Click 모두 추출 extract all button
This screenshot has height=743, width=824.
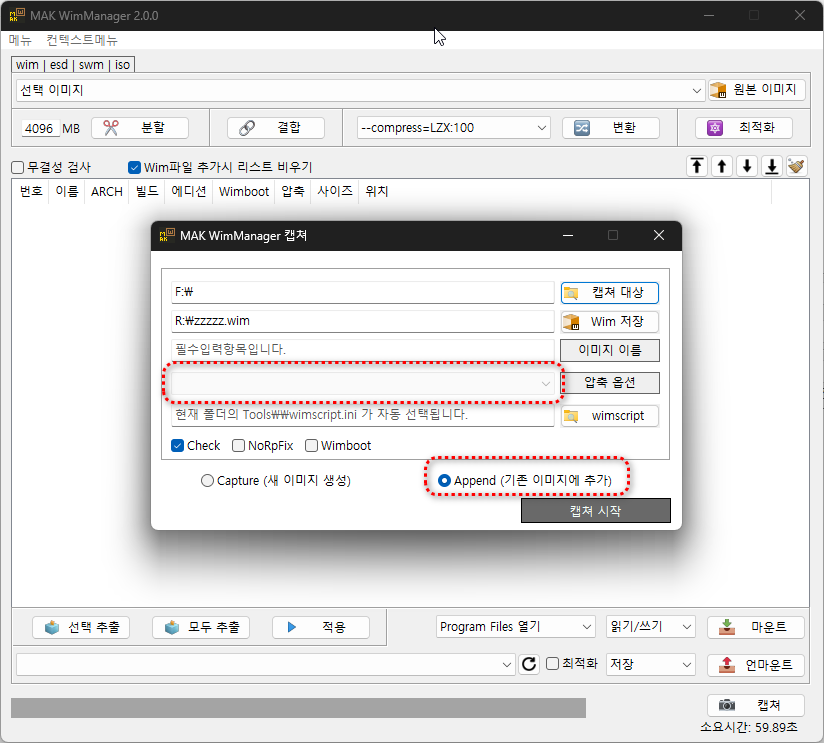pos(201,627)
